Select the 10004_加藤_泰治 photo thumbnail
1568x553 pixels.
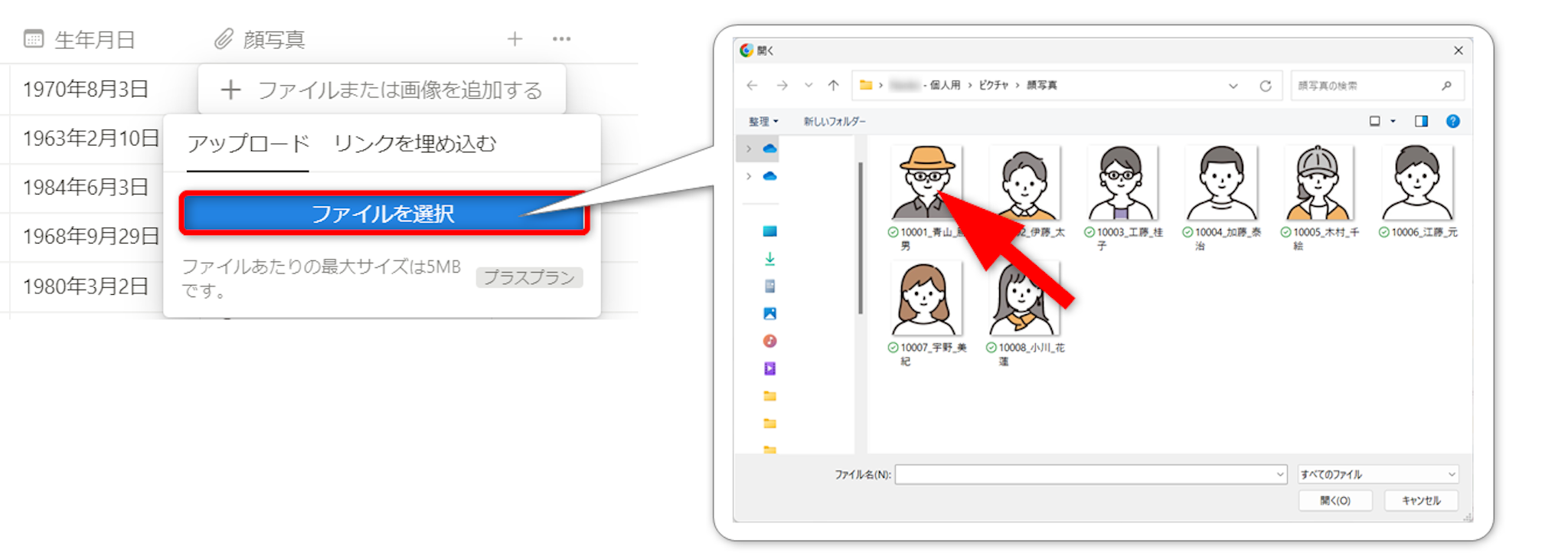point(1221,182)
